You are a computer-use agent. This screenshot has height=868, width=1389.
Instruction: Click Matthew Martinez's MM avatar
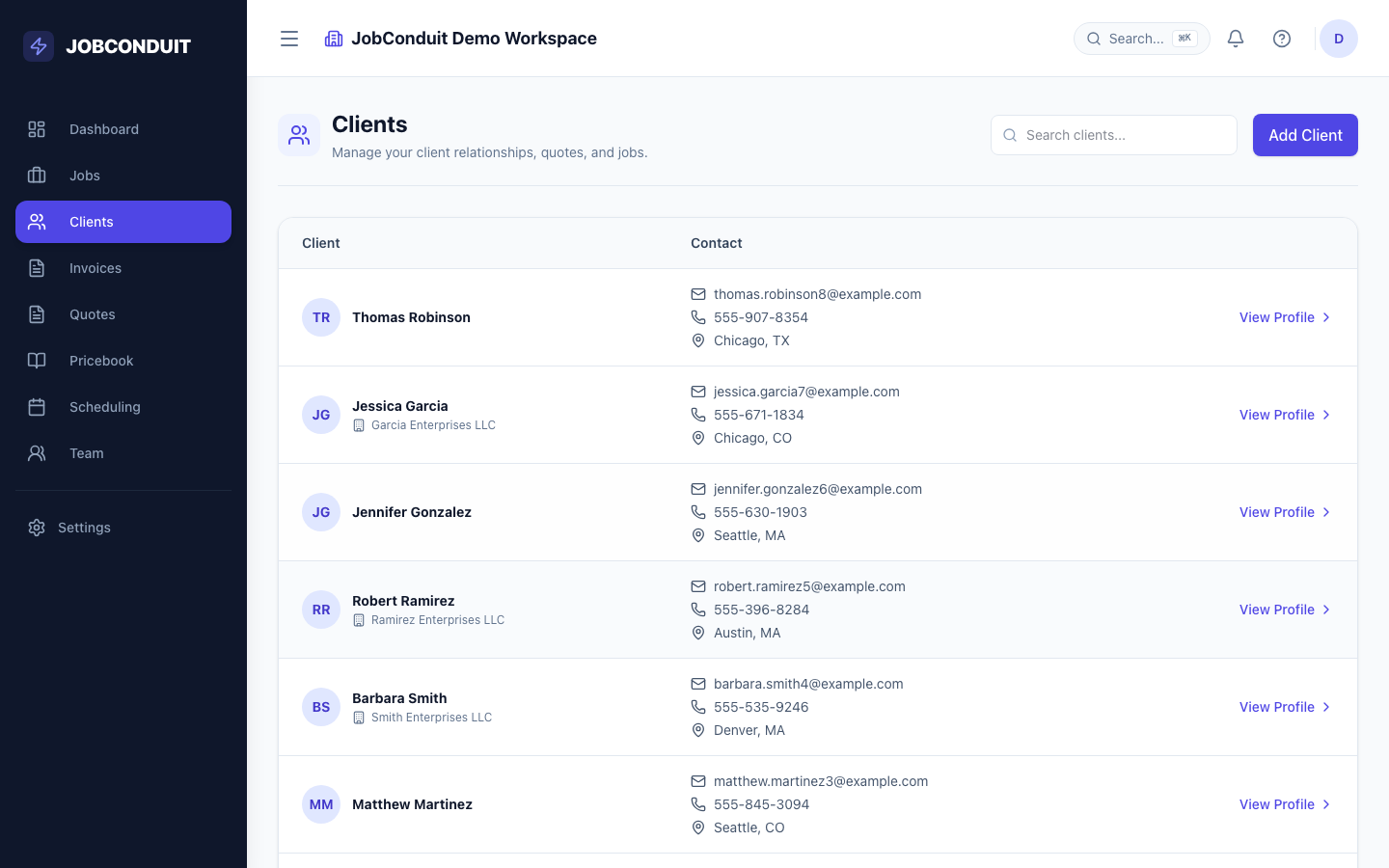tap(321, 804)
